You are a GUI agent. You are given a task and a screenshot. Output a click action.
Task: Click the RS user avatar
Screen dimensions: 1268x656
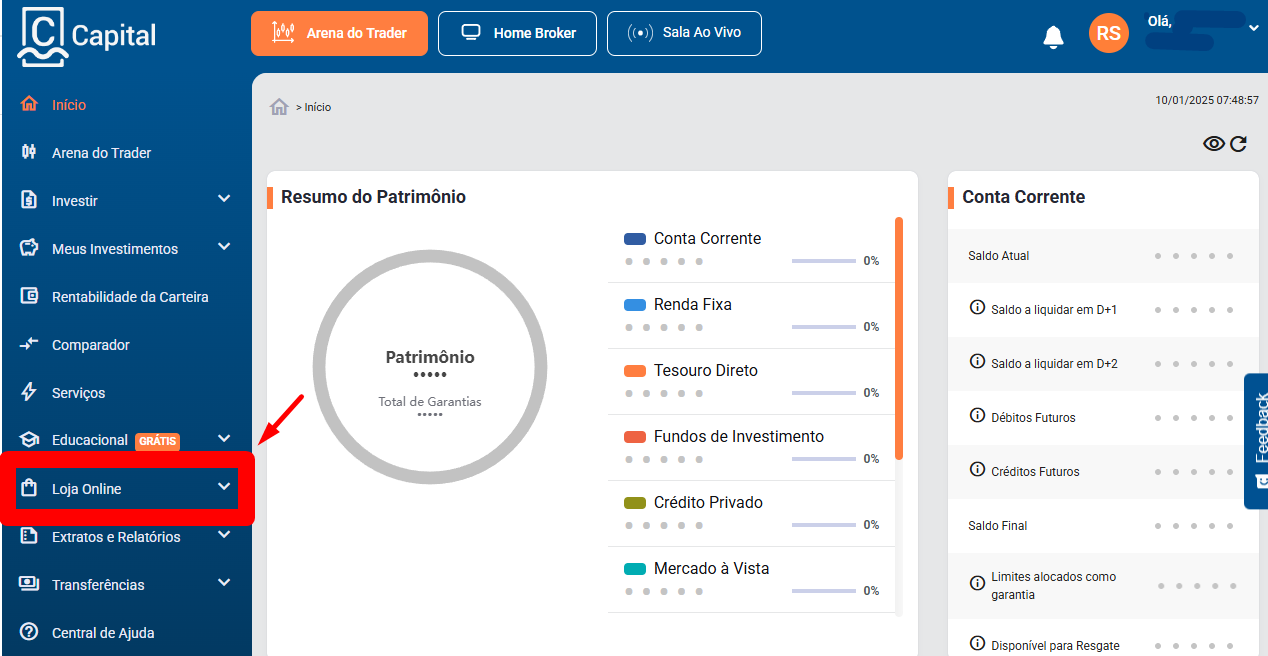(x=1108, y=33)
